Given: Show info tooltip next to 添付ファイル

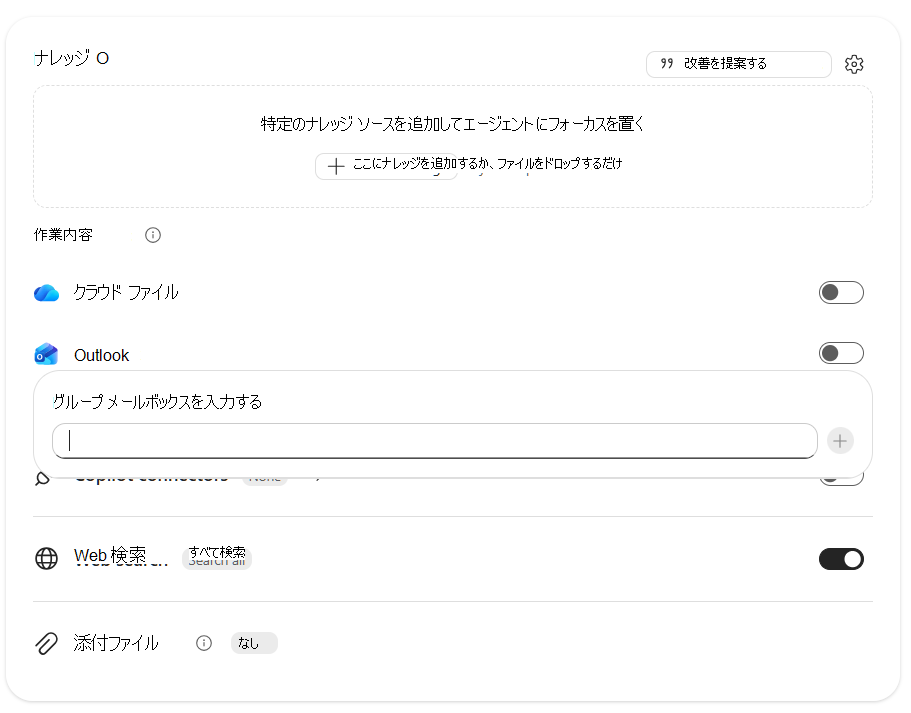Looking at the screenshot, I should pos(204,643).
